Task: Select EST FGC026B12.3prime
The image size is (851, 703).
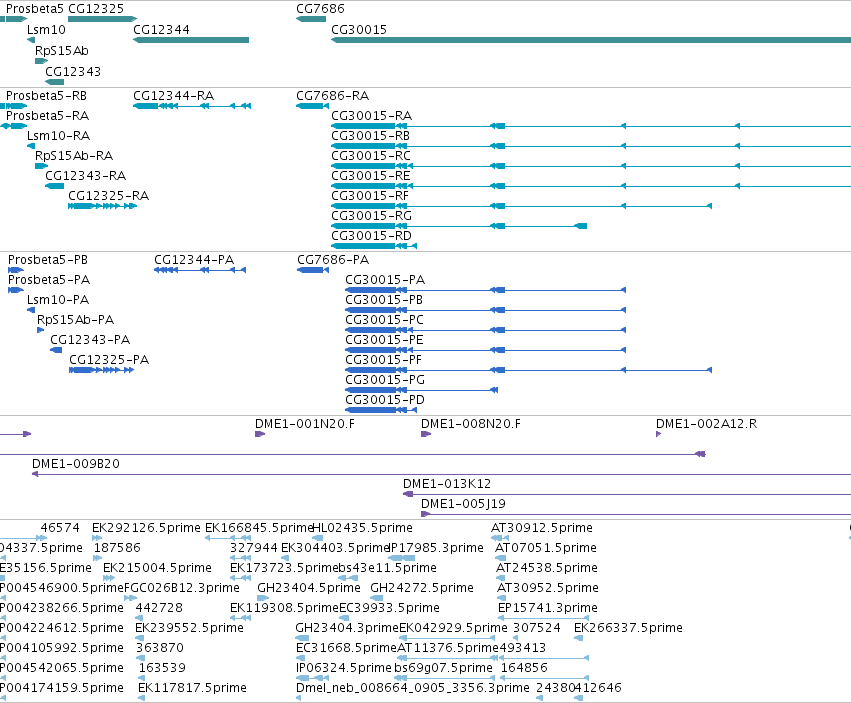Action: (x=182, y=588)
